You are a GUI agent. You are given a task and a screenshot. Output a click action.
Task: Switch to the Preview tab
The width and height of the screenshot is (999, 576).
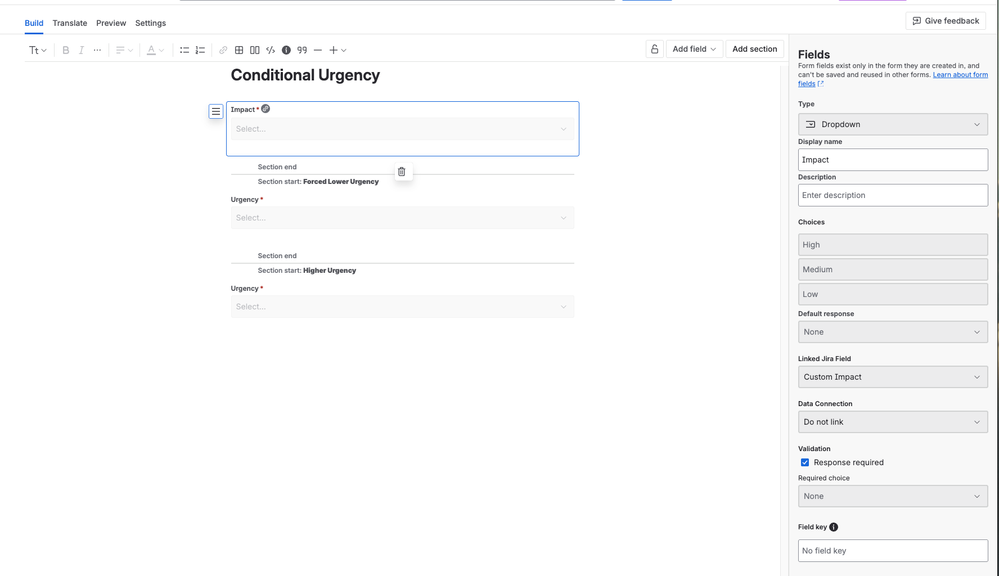pyautogui.click(x=111, y=23)
